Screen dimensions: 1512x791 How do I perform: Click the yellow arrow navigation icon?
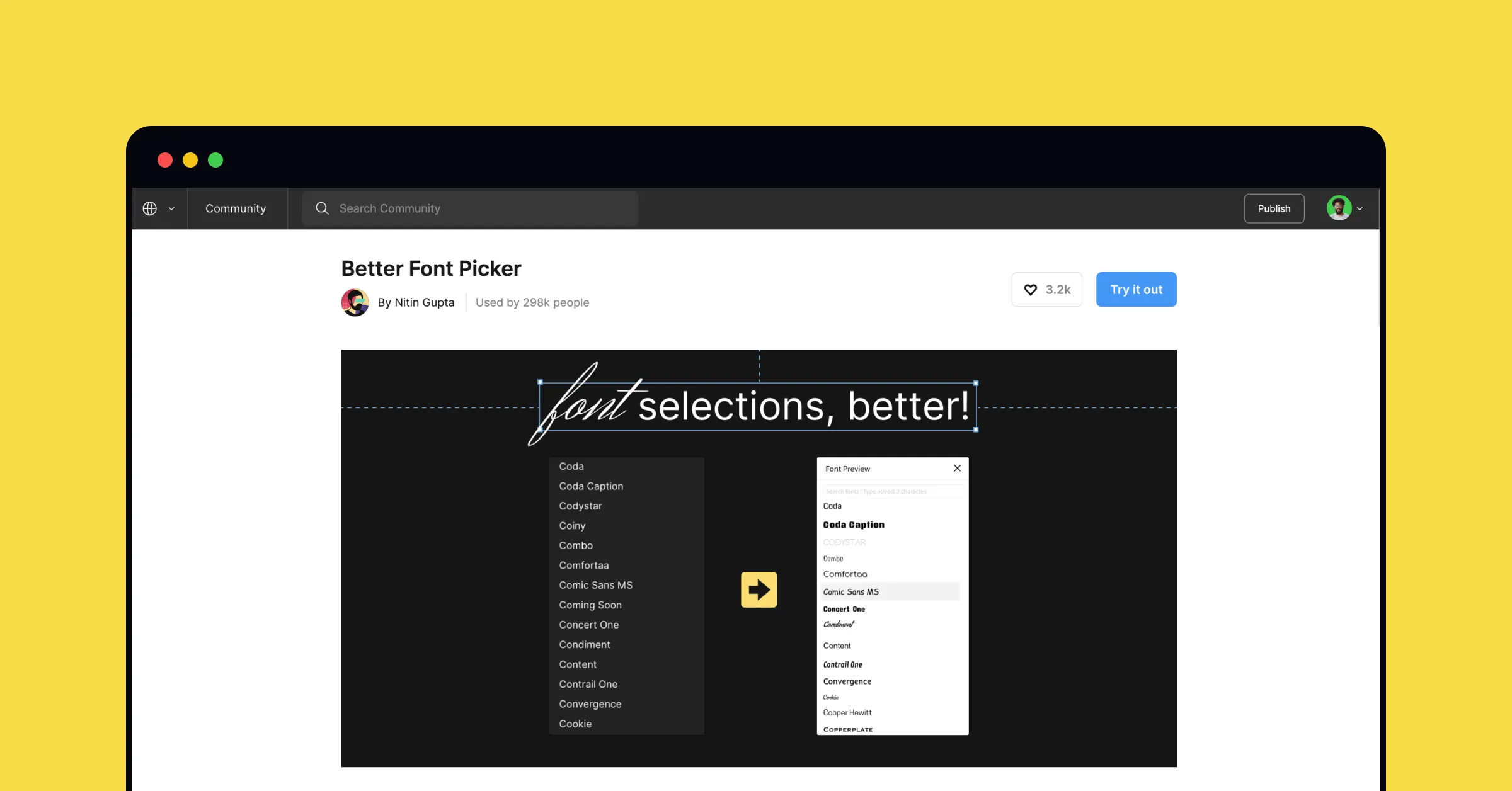758,589
